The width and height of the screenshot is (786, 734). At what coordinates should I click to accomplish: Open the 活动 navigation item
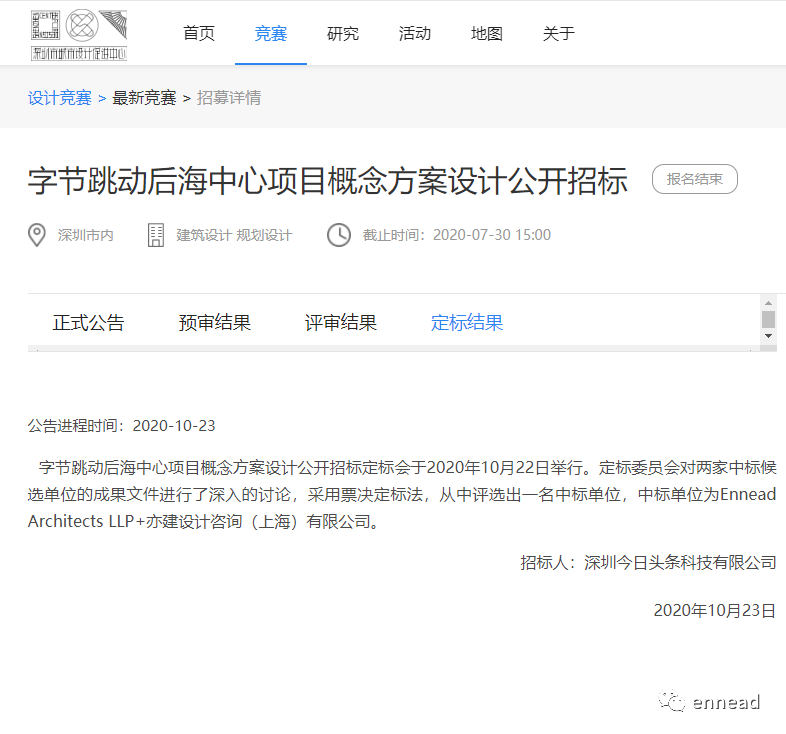click(415, 33)
